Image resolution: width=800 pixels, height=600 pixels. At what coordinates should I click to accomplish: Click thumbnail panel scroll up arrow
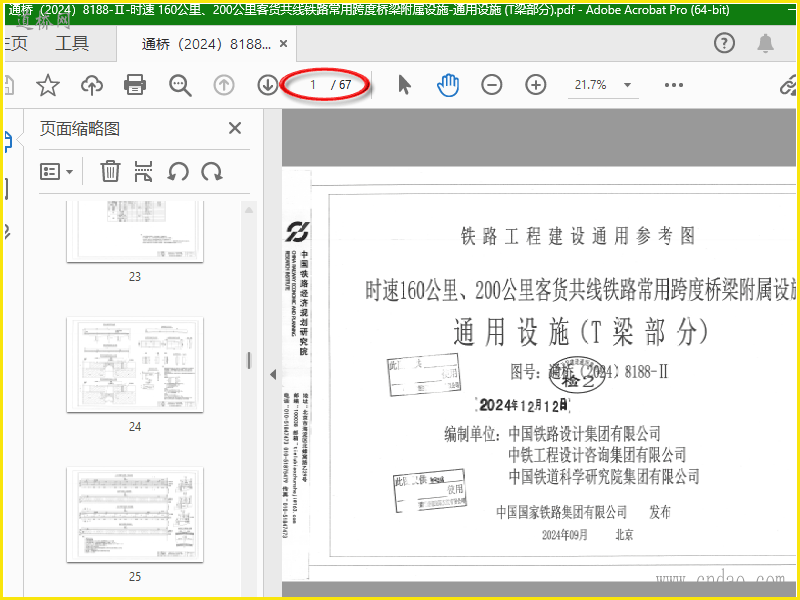(249, 210)
